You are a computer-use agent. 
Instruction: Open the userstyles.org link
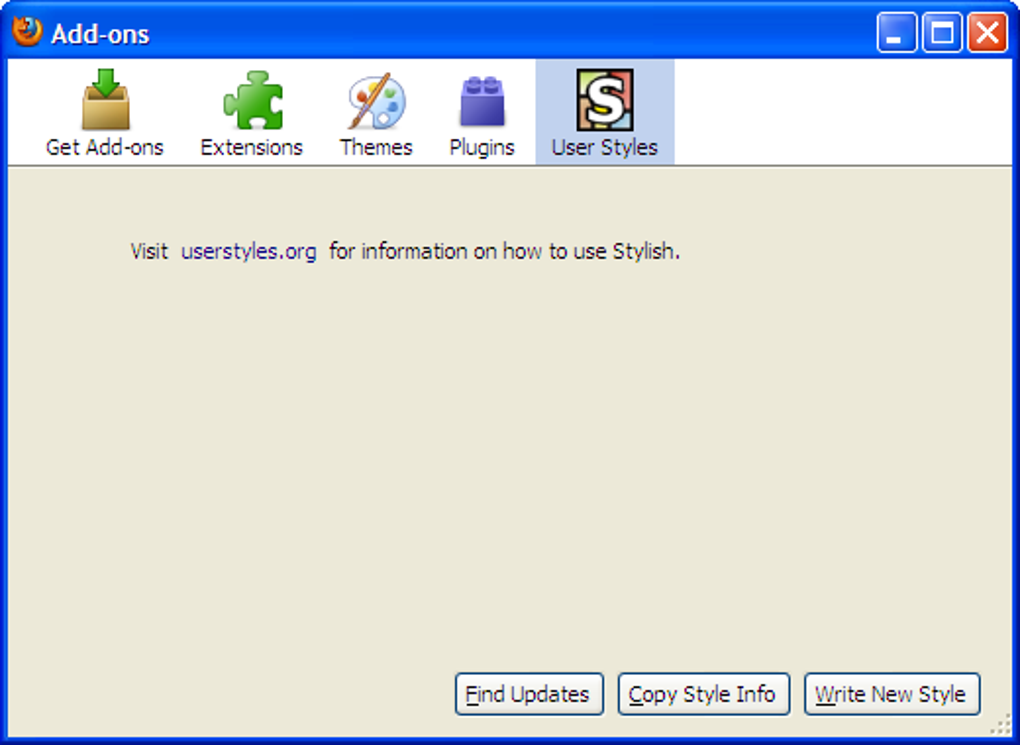coord(248,251)
